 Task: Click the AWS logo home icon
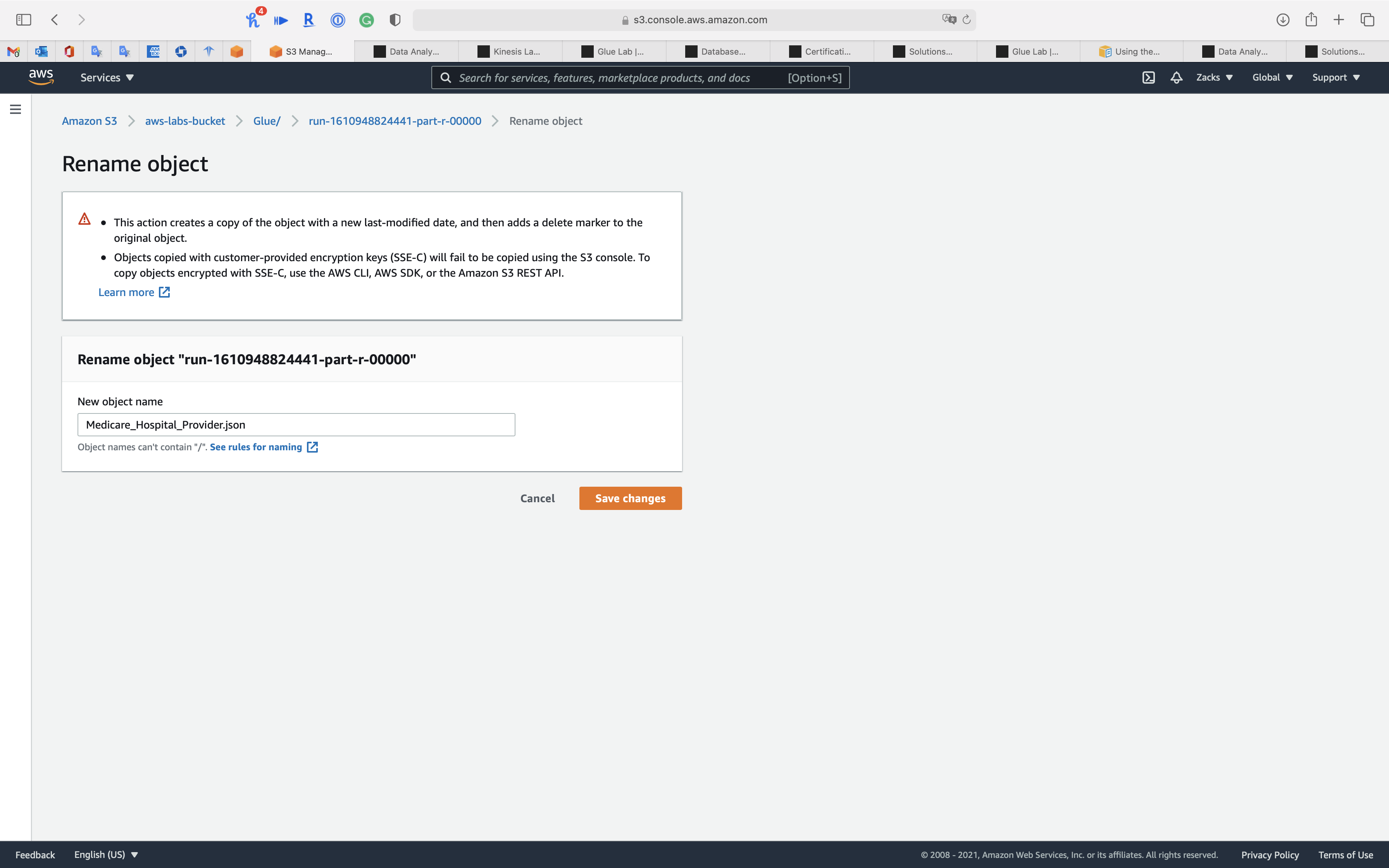click(x=41, y=77)
